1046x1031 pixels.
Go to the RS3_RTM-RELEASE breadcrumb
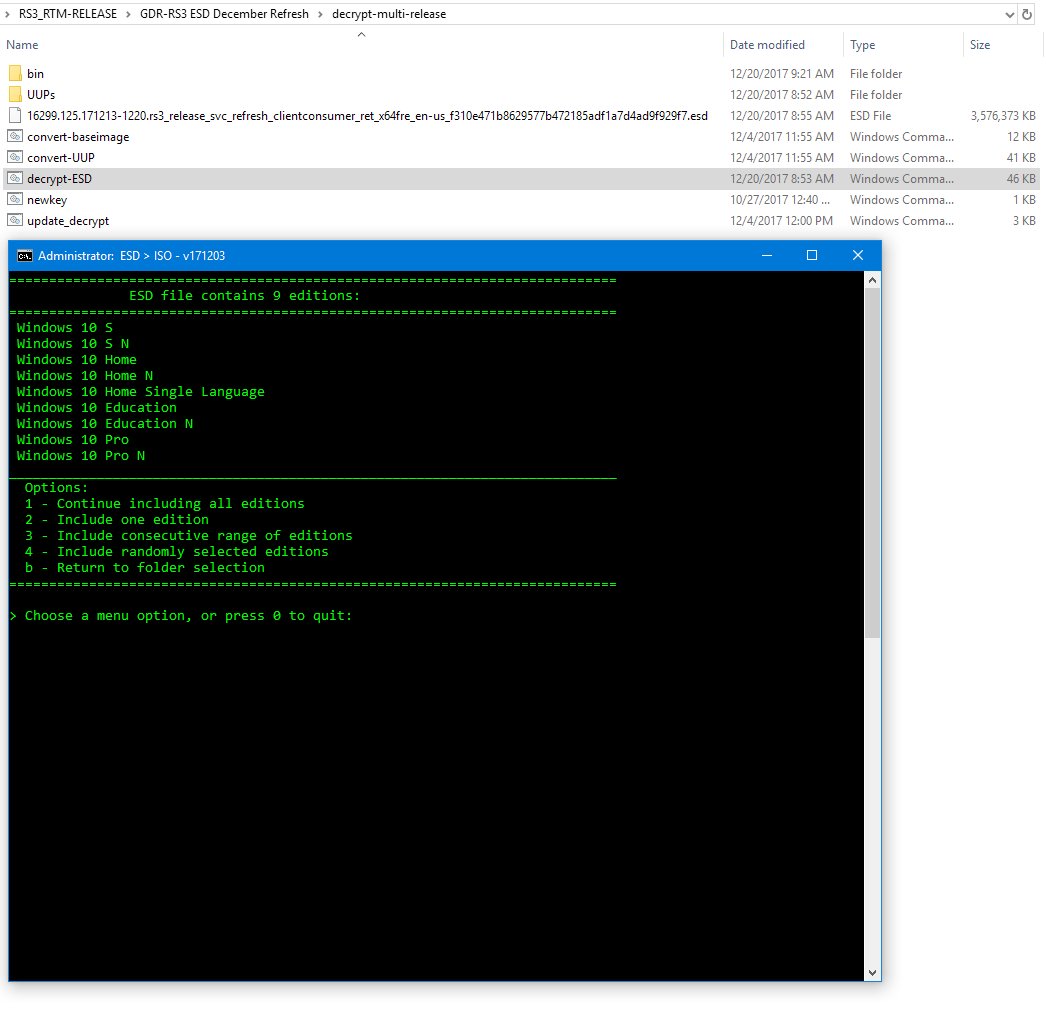[x=67, y=14]
